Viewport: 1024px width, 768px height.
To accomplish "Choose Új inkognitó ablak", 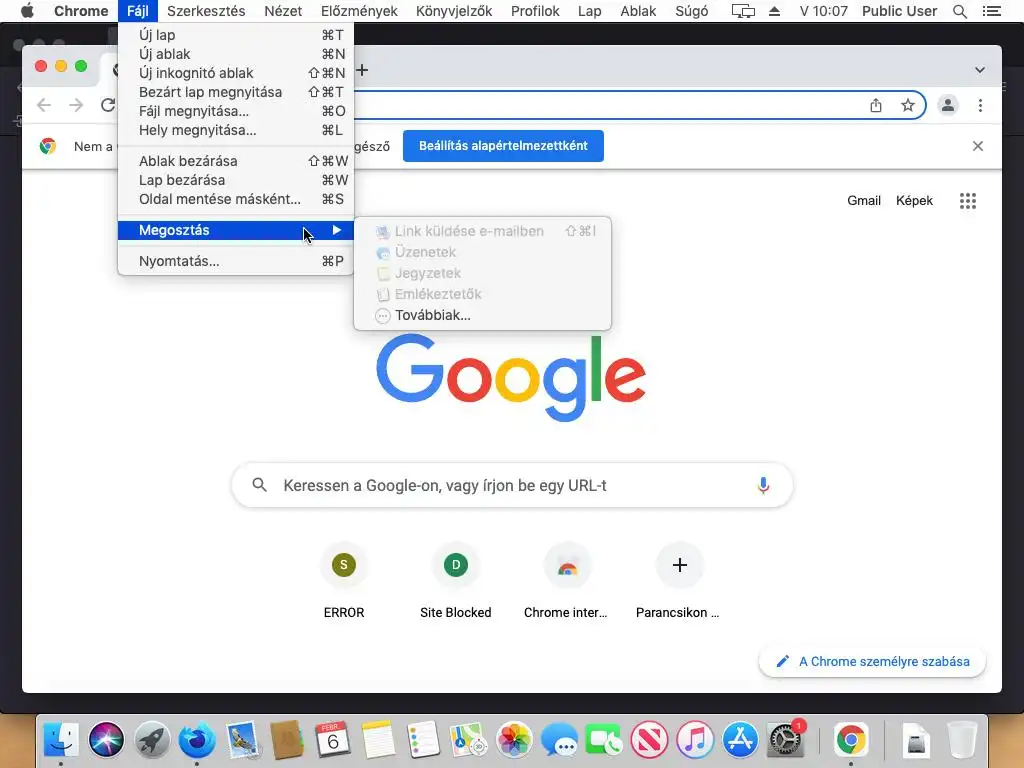I will (236, 72).
